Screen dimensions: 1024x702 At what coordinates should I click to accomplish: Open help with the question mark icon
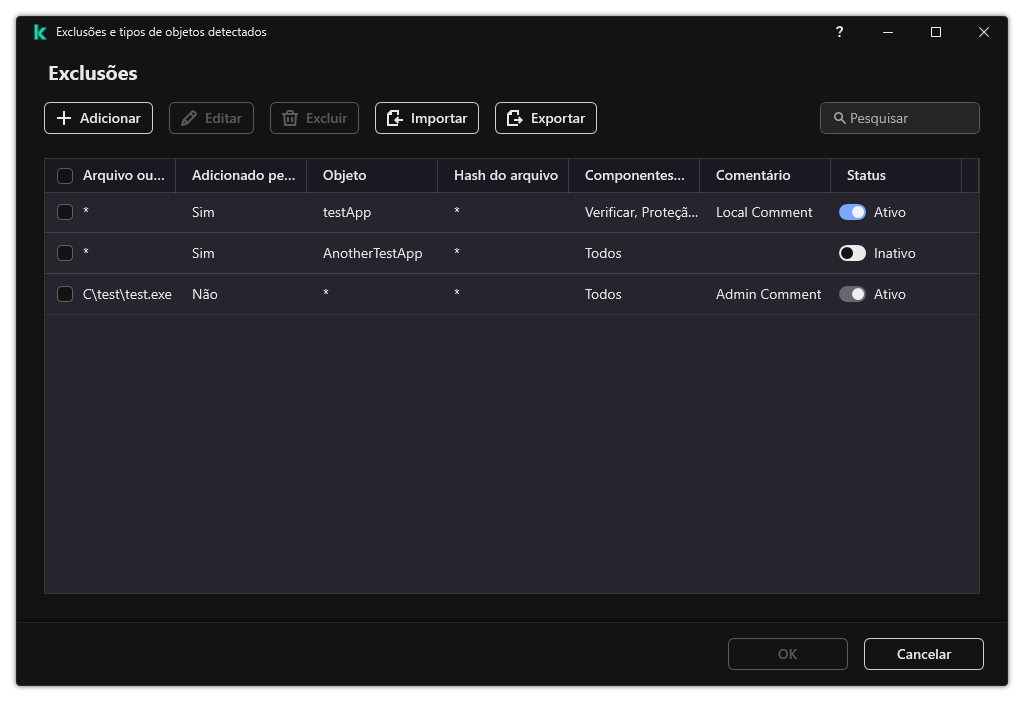click(x=839, y=32)
